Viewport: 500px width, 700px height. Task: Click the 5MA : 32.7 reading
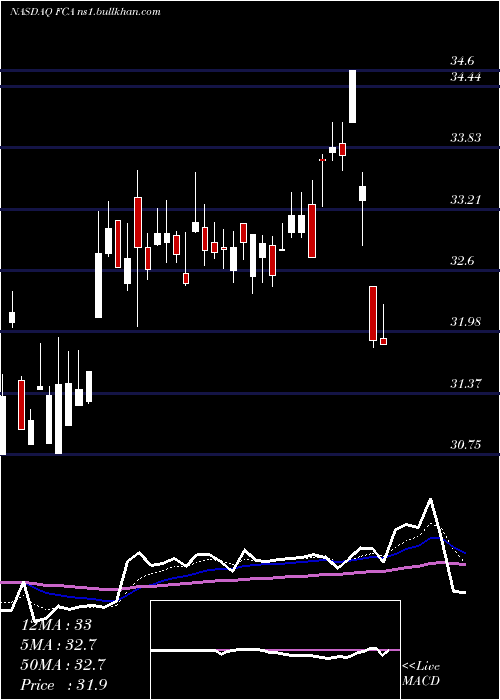click(58, 645)
